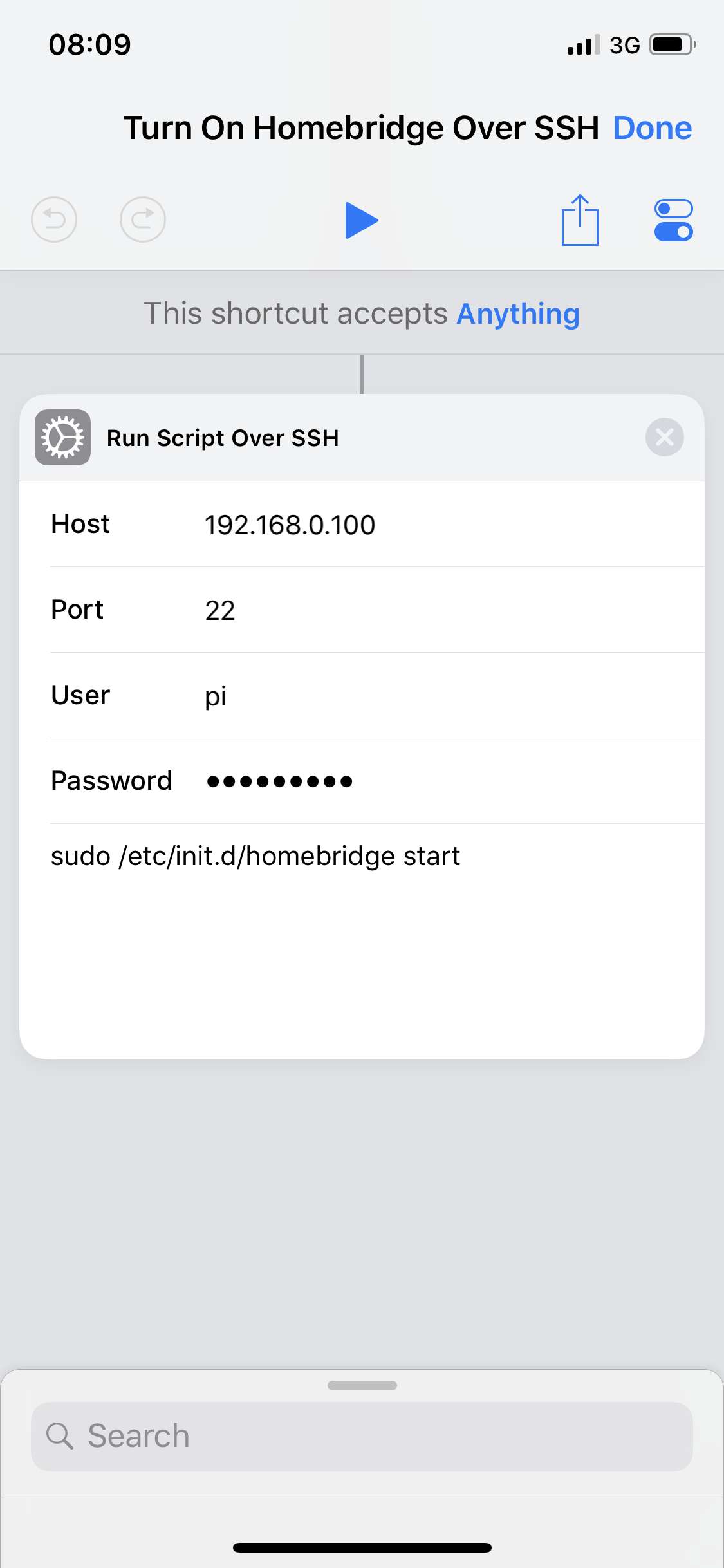Tap the actions drawer grabber handle
This screenshot has width=724, height=1568.
click(362, 1385)
